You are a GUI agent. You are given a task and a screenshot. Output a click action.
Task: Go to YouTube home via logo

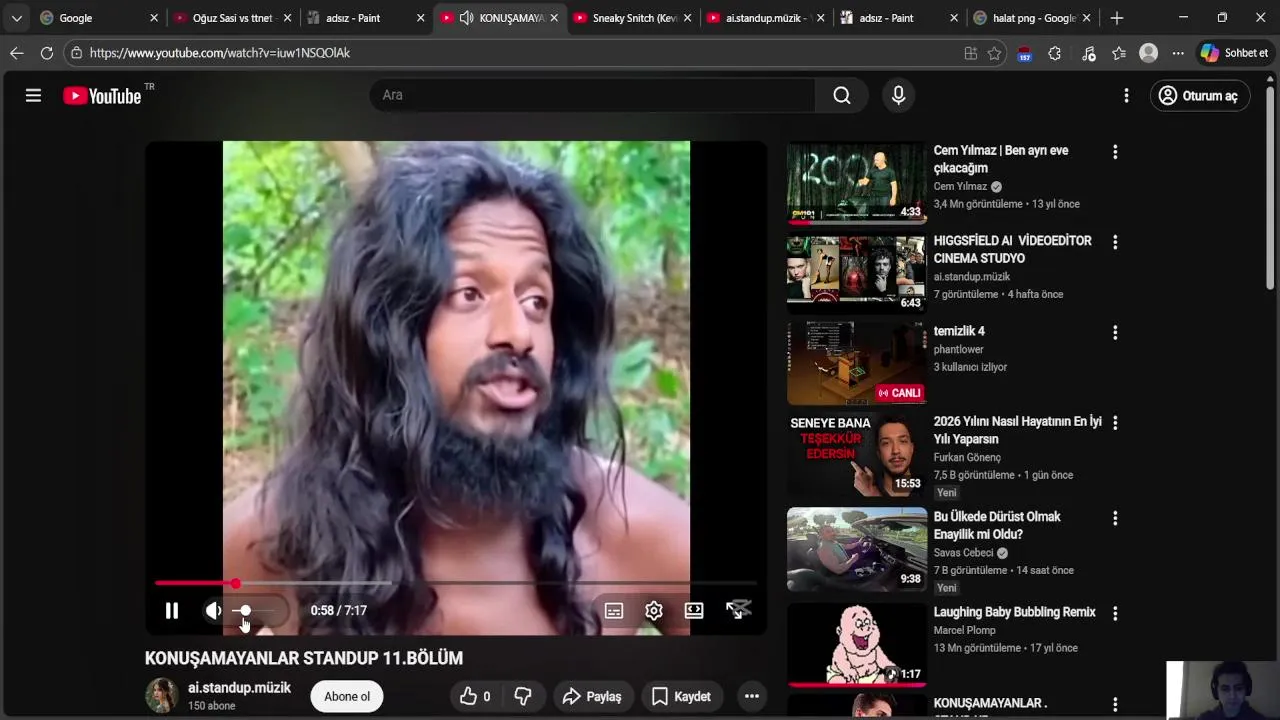pos(102,96)
